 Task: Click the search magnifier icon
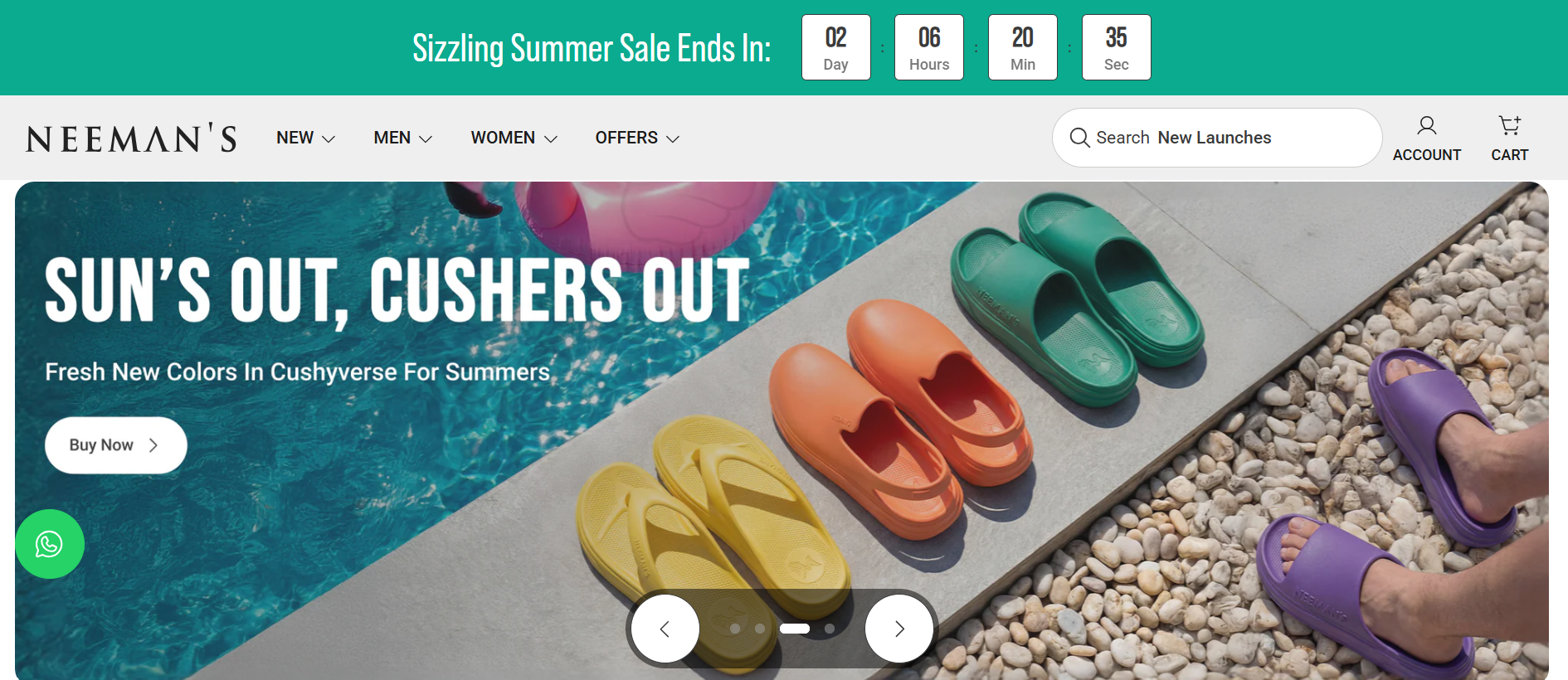(x=1079, y=138)
